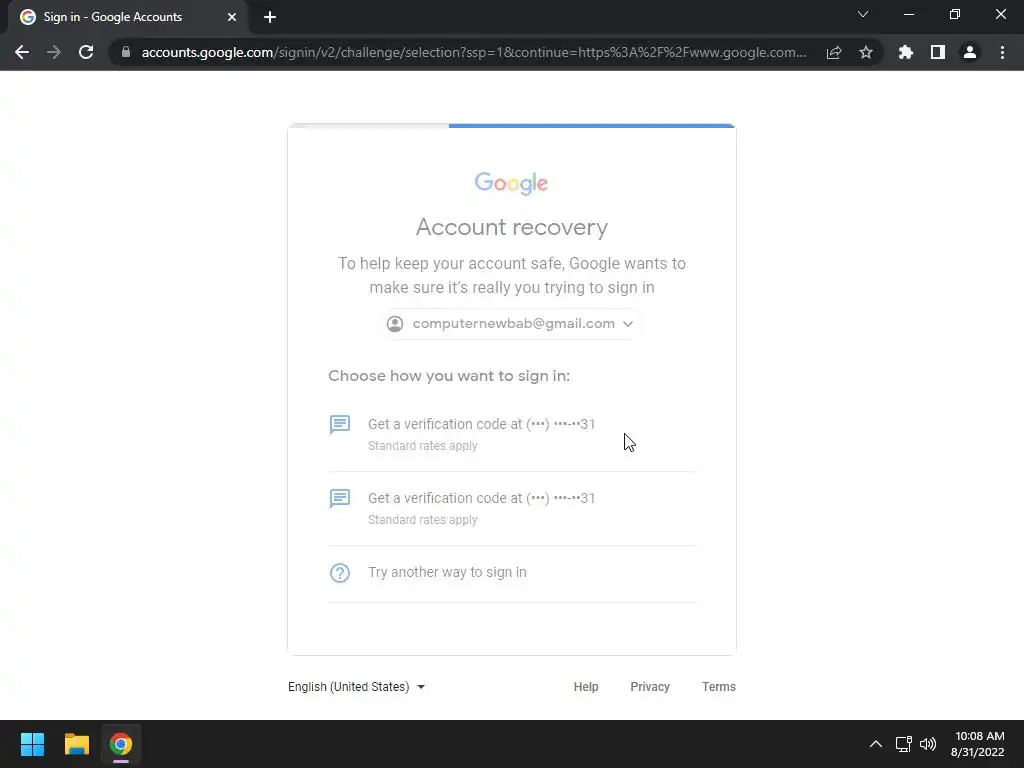Open a new tab with the plus button

click(270, 17)
